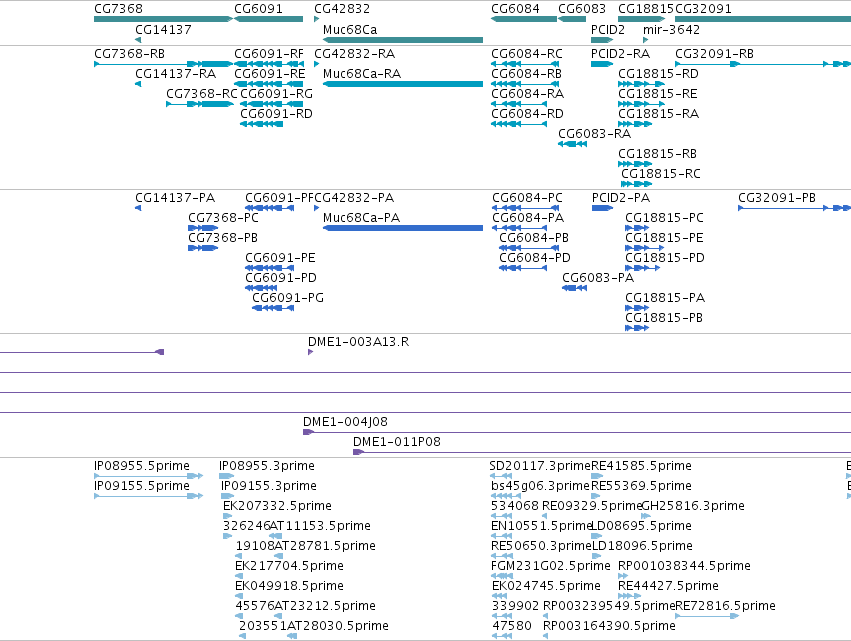Click EST IP08955.5prime label
The image size is (851, 641).
point(142,466)
